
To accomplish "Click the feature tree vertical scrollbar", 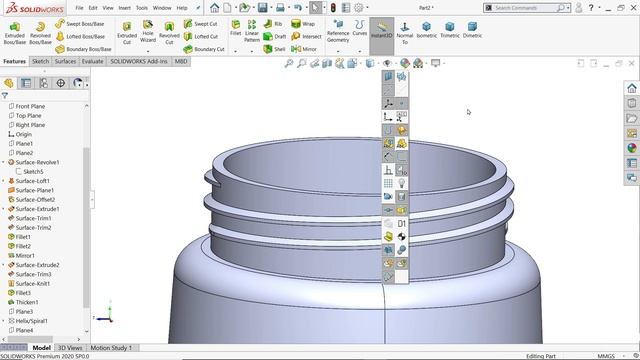I will pos(86,227).
